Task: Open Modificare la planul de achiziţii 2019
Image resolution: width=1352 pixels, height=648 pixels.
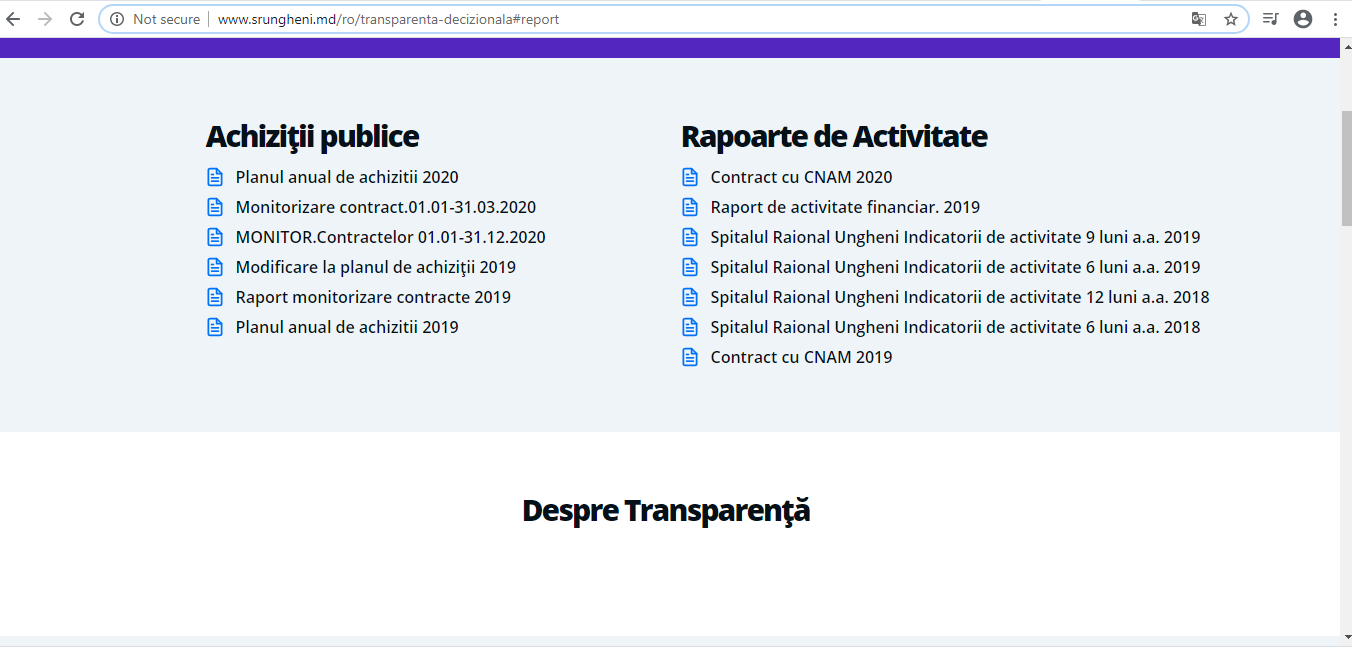Action: pyautogui.click(x=375, y=267)
